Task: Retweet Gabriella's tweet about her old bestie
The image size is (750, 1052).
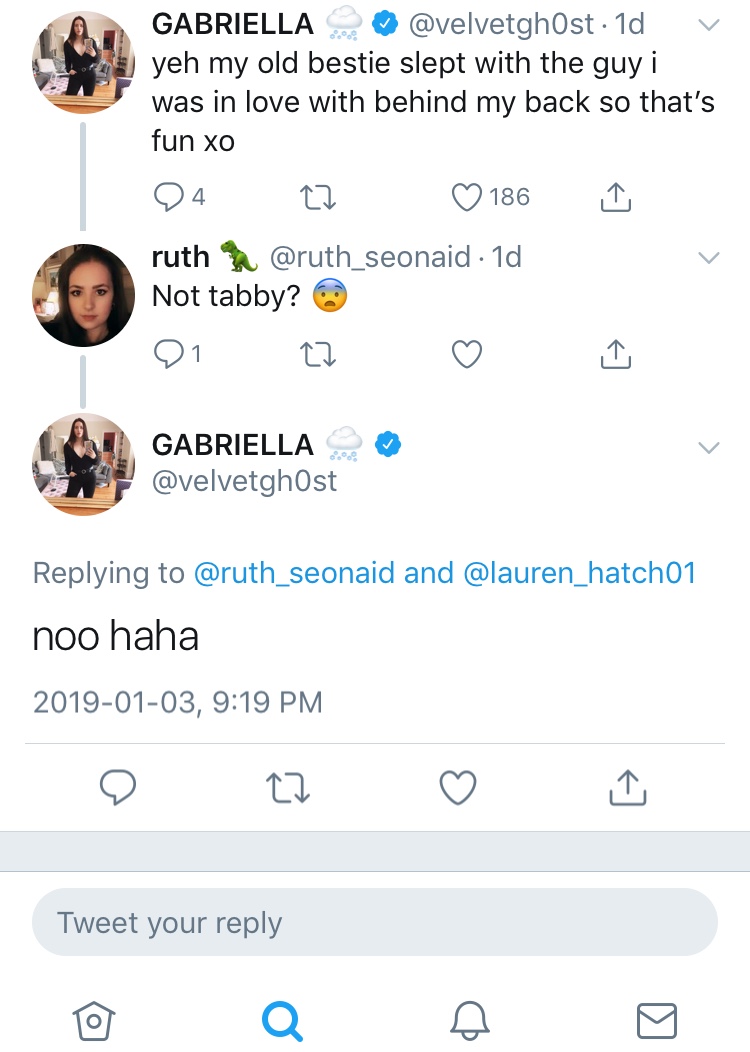Action: click(317, 197)
